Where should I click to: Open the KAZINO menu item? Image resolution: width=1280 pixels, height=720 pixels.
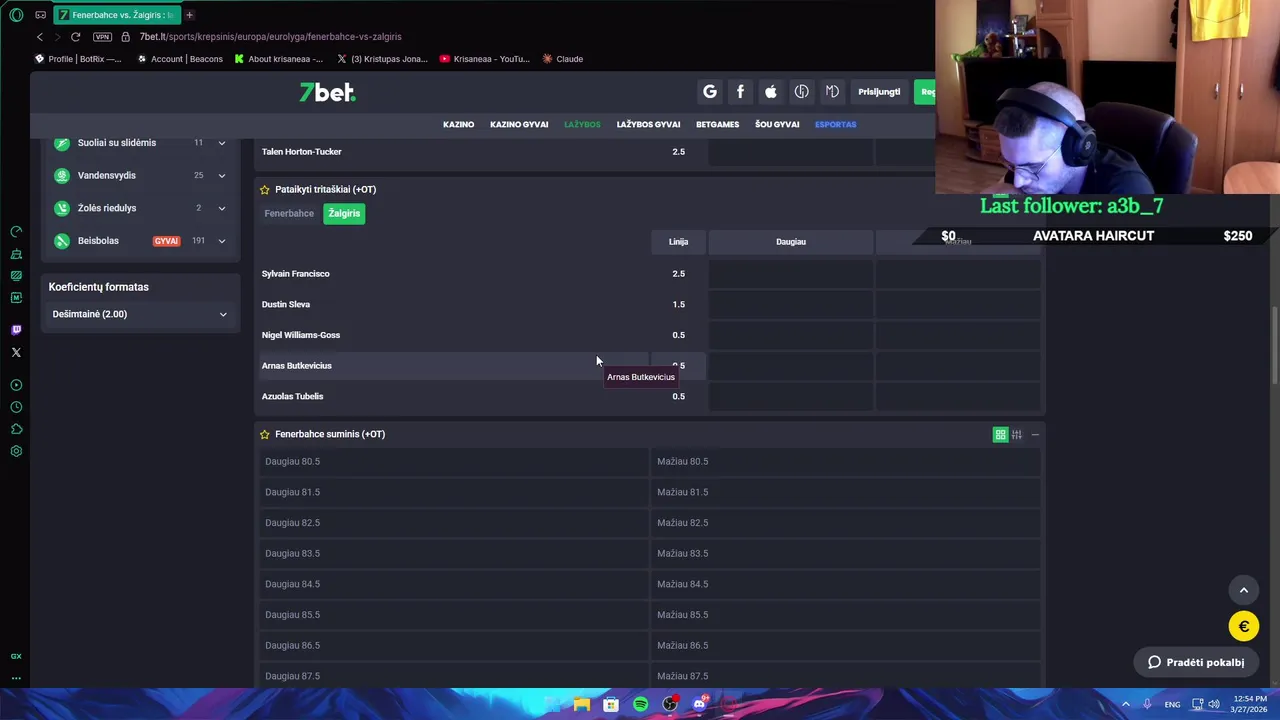click(458, 124)
